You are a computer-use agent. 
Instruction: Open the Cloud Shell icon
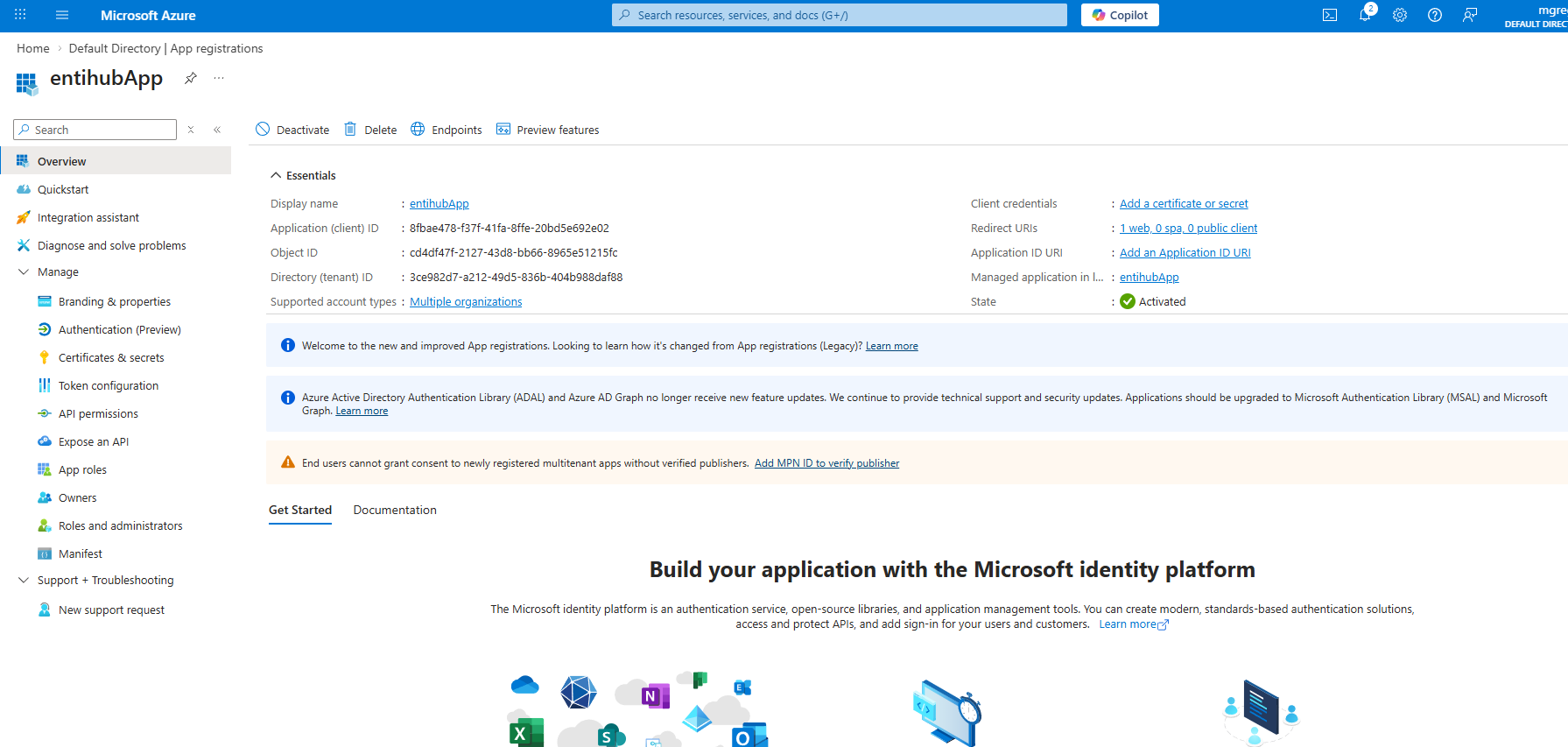(1330, 15)
